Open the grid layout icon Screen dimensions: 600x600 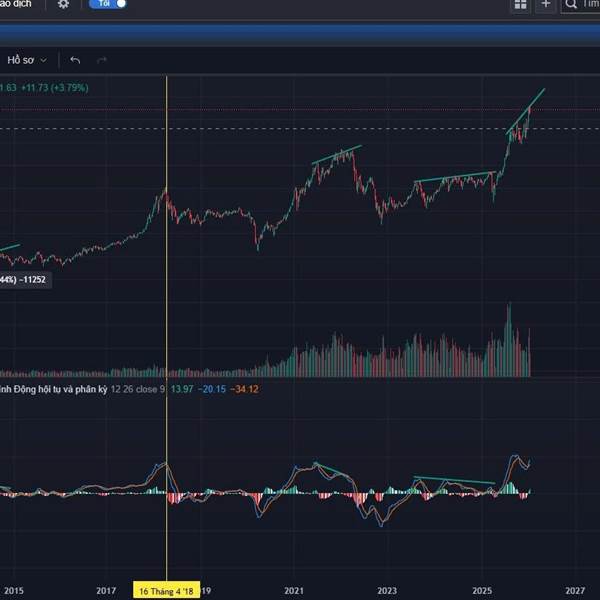point(520,5)
